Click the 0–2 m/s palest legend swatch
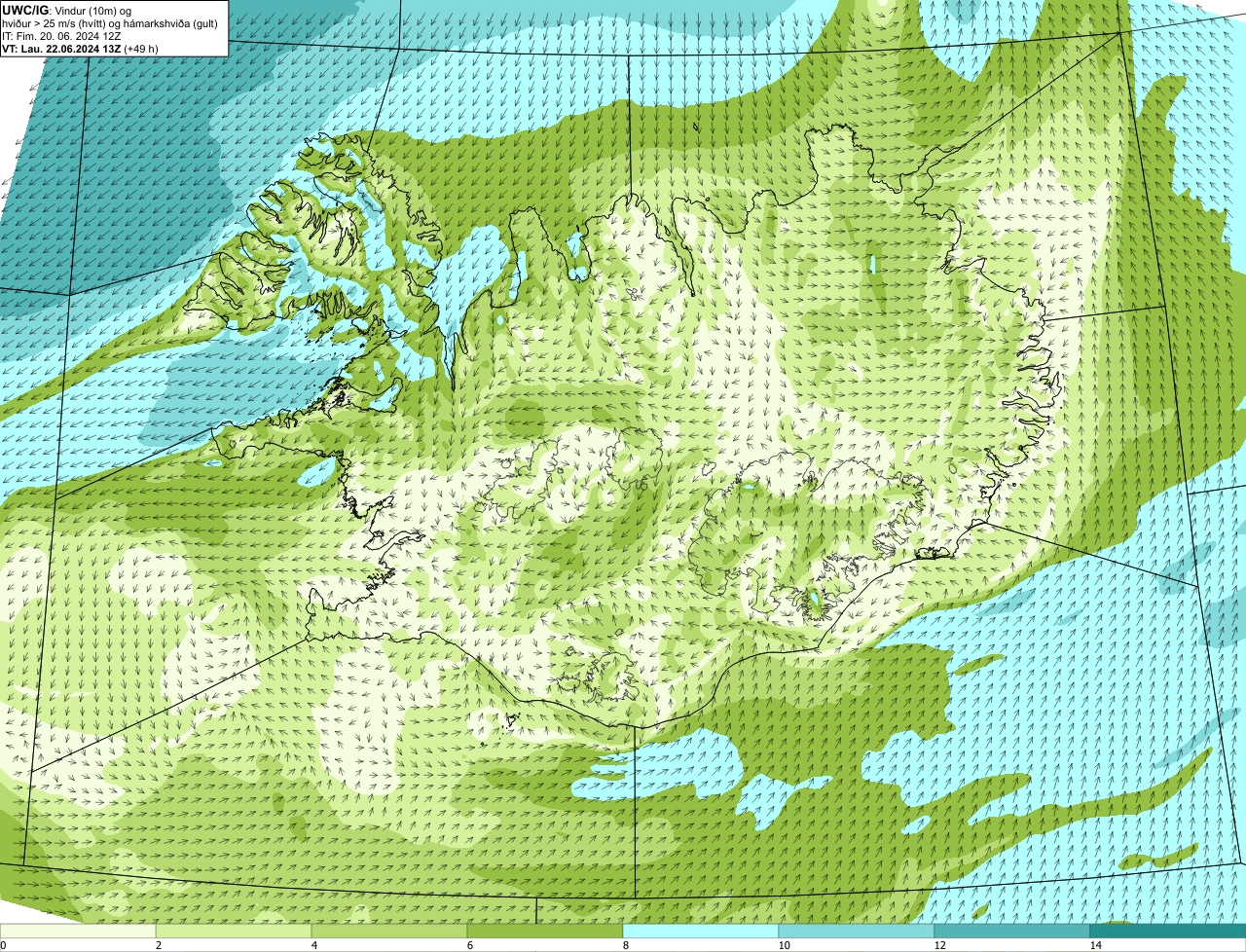 click(x=78, y=931)
